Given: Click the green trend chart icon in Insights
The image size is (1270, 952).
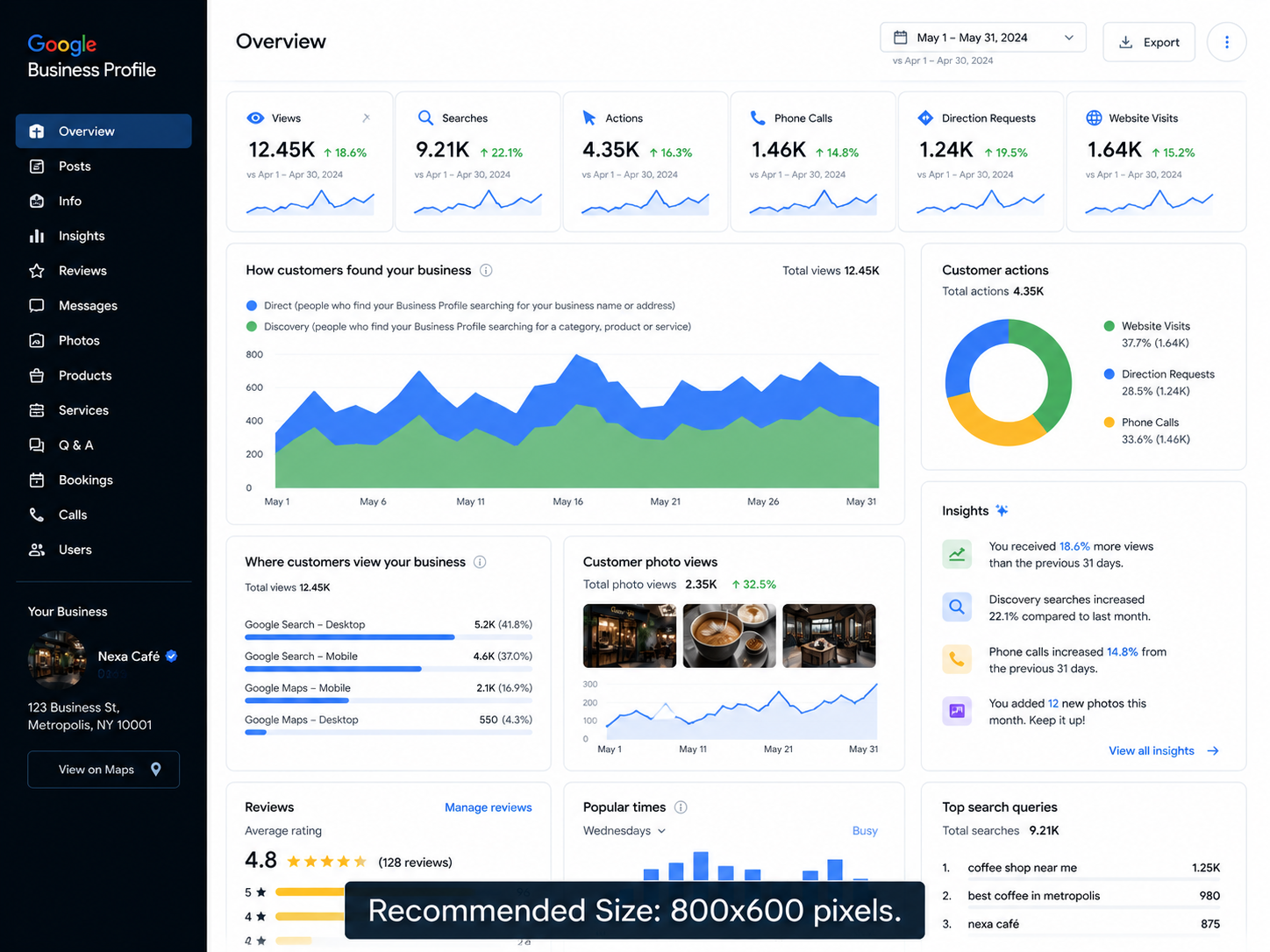Looking at the screenshot, I should (x=957, y=554).
